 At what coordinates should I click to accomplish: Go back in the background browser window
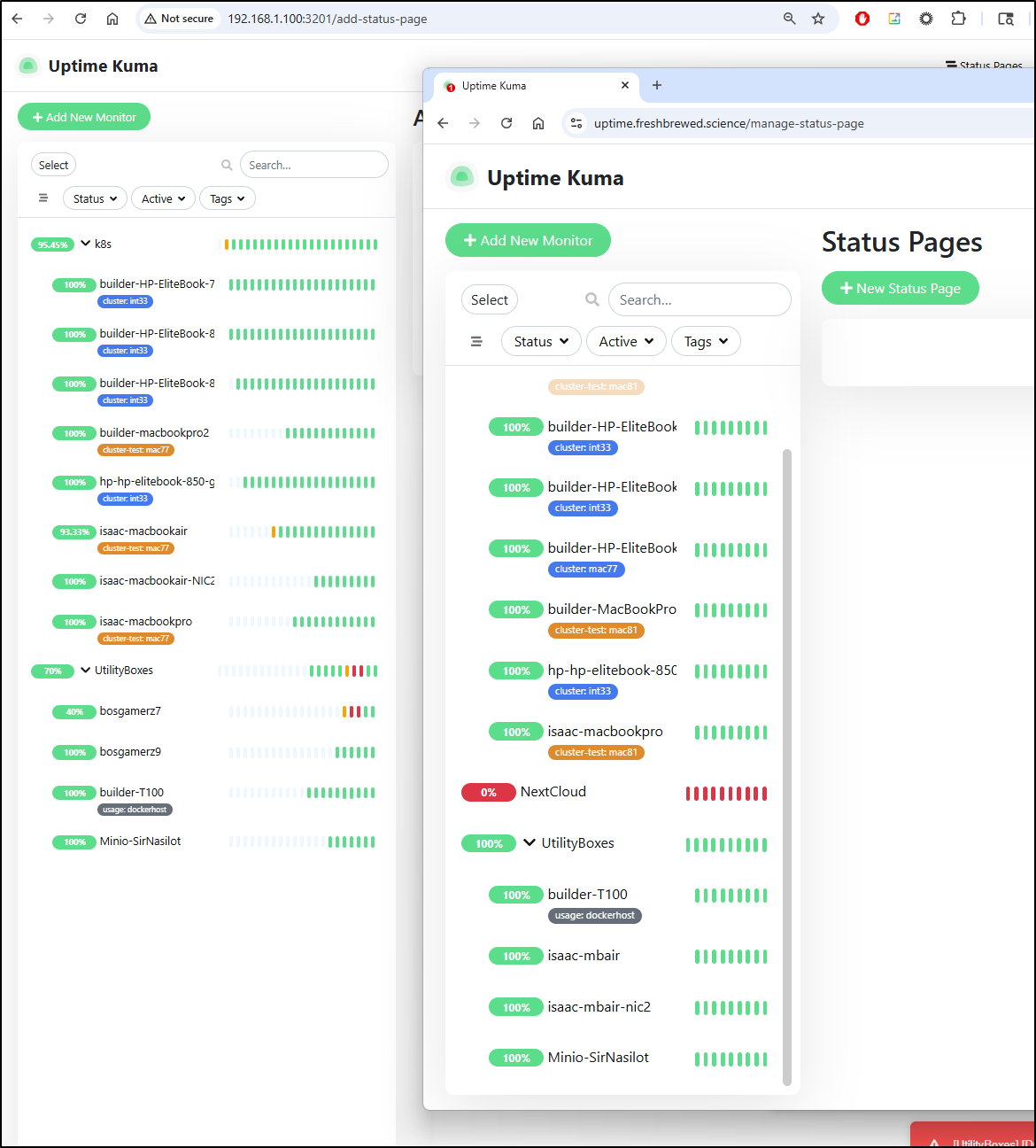tap(17, 19)
